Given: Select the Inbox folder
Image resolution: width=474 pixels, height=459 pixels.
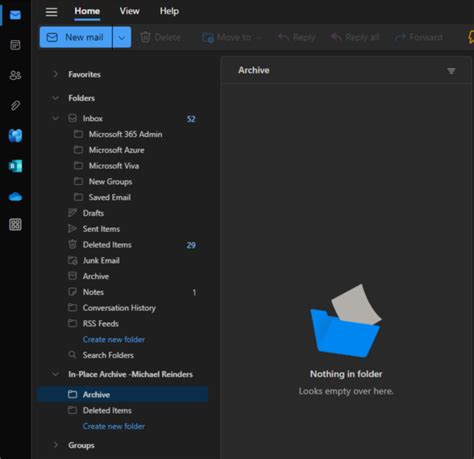Looking at the screenshot, I should pyautogui.click(x=123, y=118).
